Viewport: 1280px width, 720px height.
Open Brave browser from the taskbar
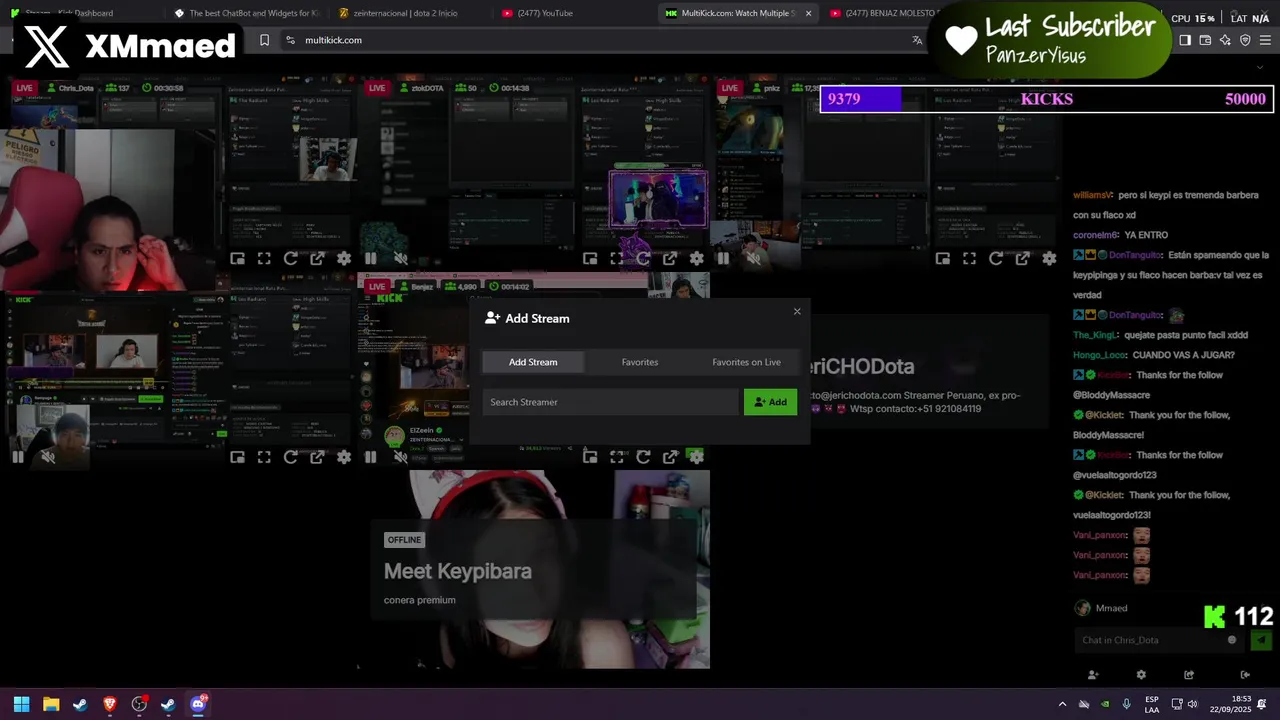click(110, 704)
